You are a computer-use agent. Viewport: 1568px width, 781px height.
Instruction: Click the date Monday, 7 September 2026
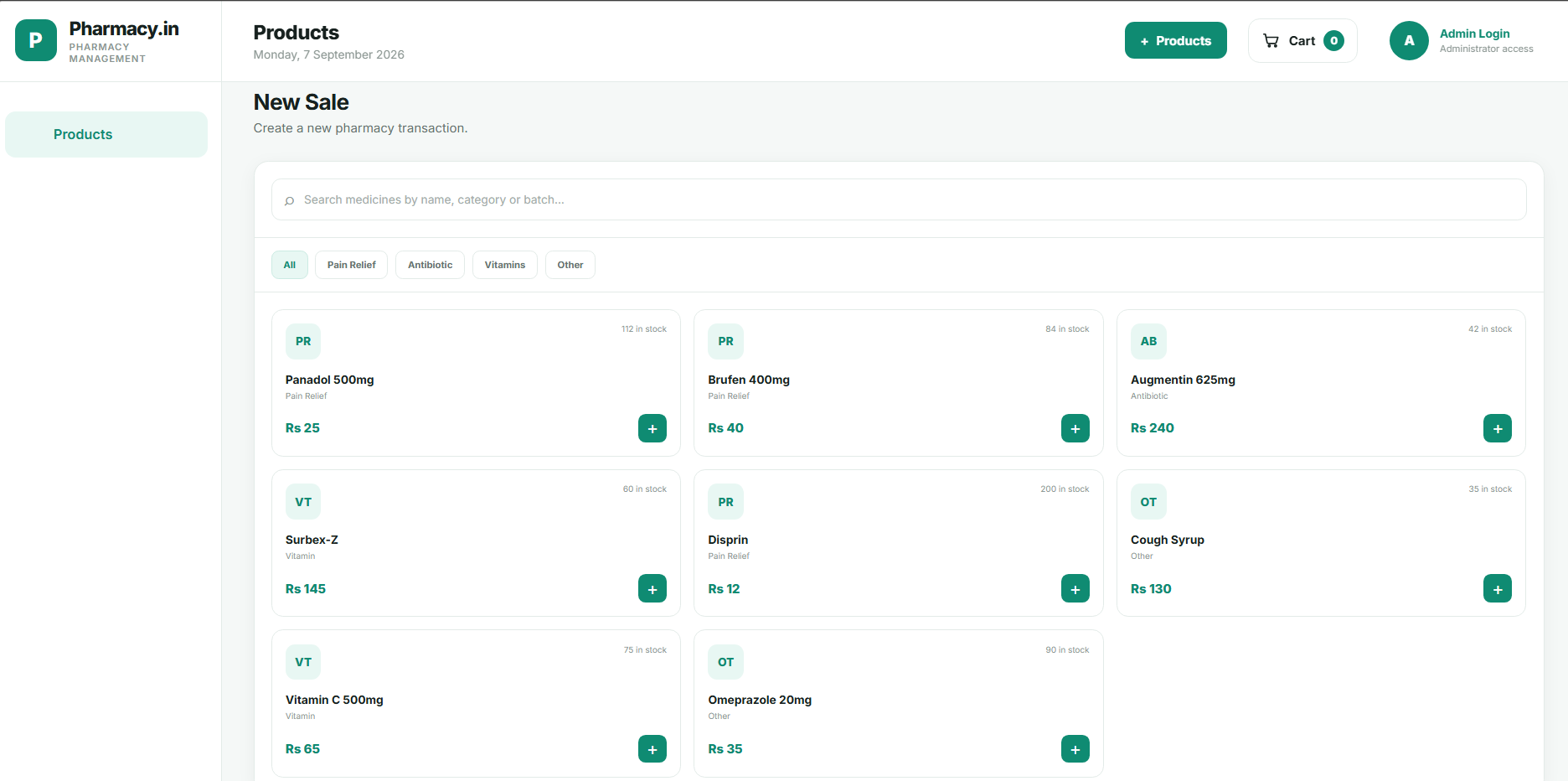click(x=329, y=54)
